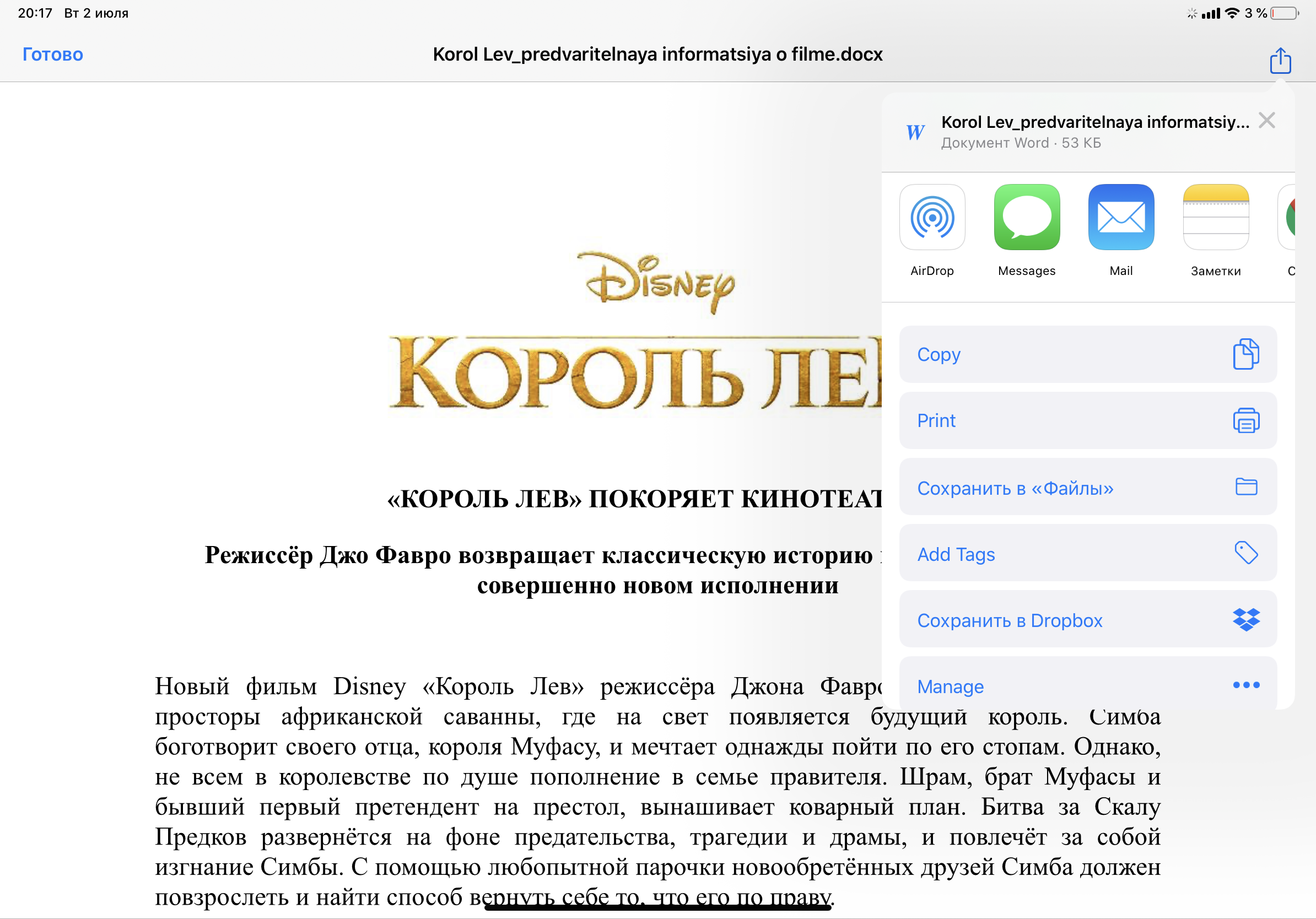Select Print action

[1087, 420]
